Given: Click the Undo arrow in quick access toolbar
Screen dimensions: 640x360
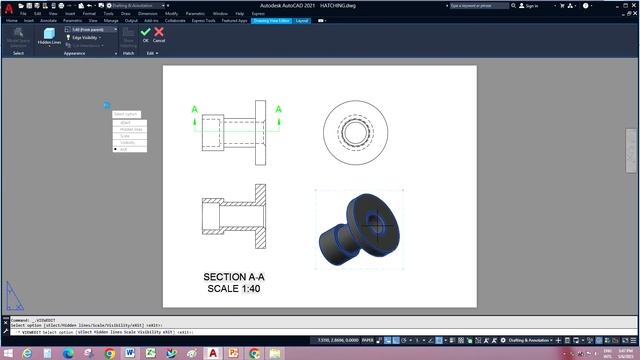Looking at the screenshot, I should click(89, 6).
